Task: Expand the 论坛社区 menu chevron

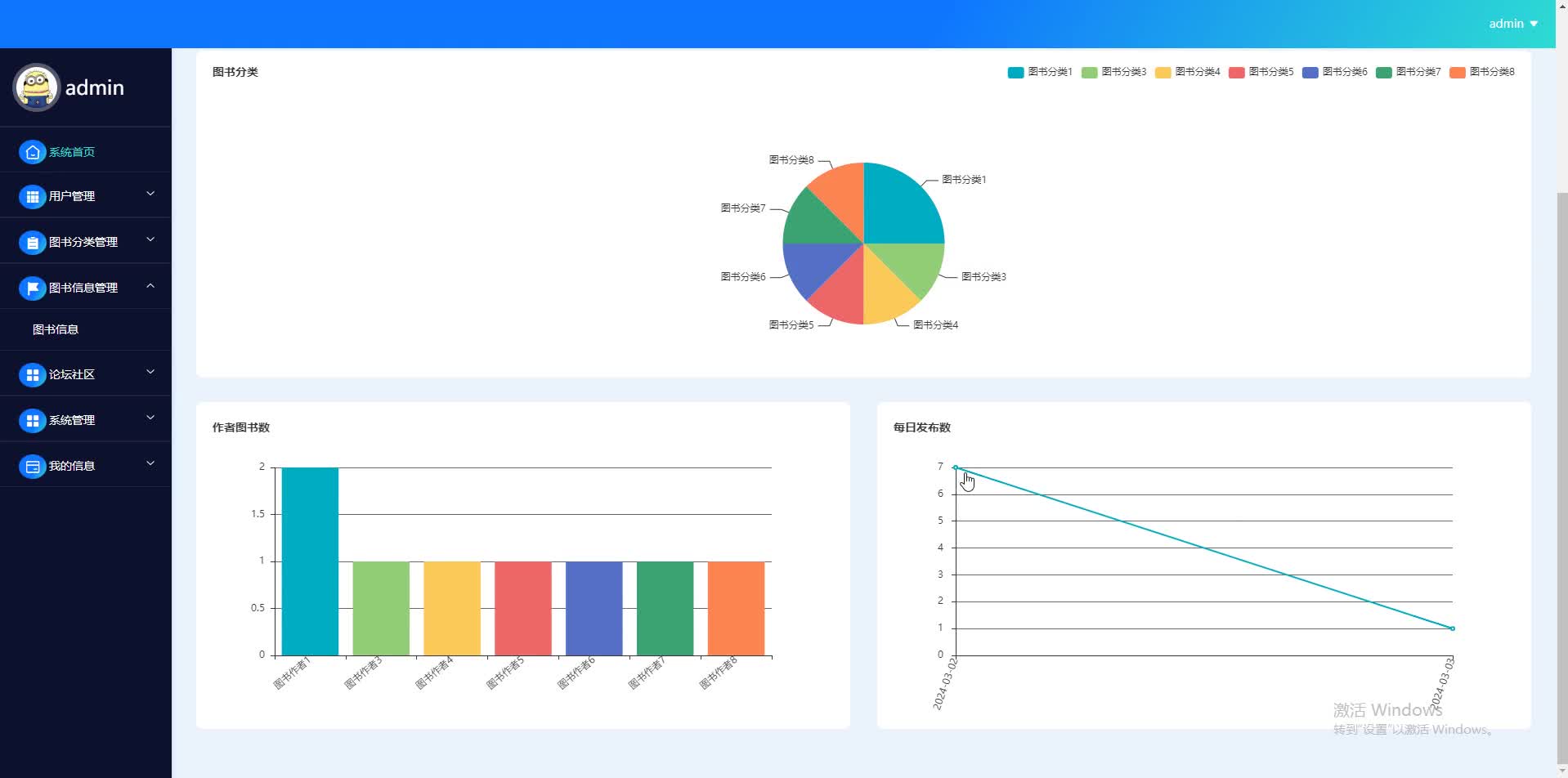Action: [150, 372]
